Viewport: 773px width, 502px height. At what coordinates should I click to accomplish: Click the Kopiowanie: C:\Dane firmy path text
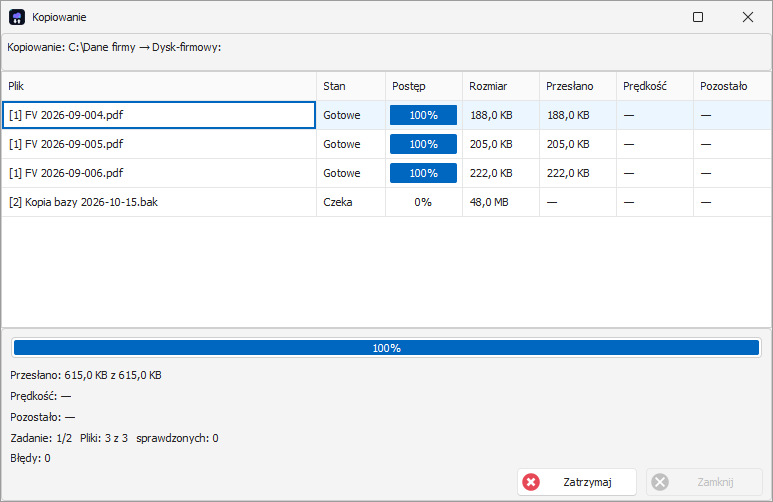(x=114, y=47)
